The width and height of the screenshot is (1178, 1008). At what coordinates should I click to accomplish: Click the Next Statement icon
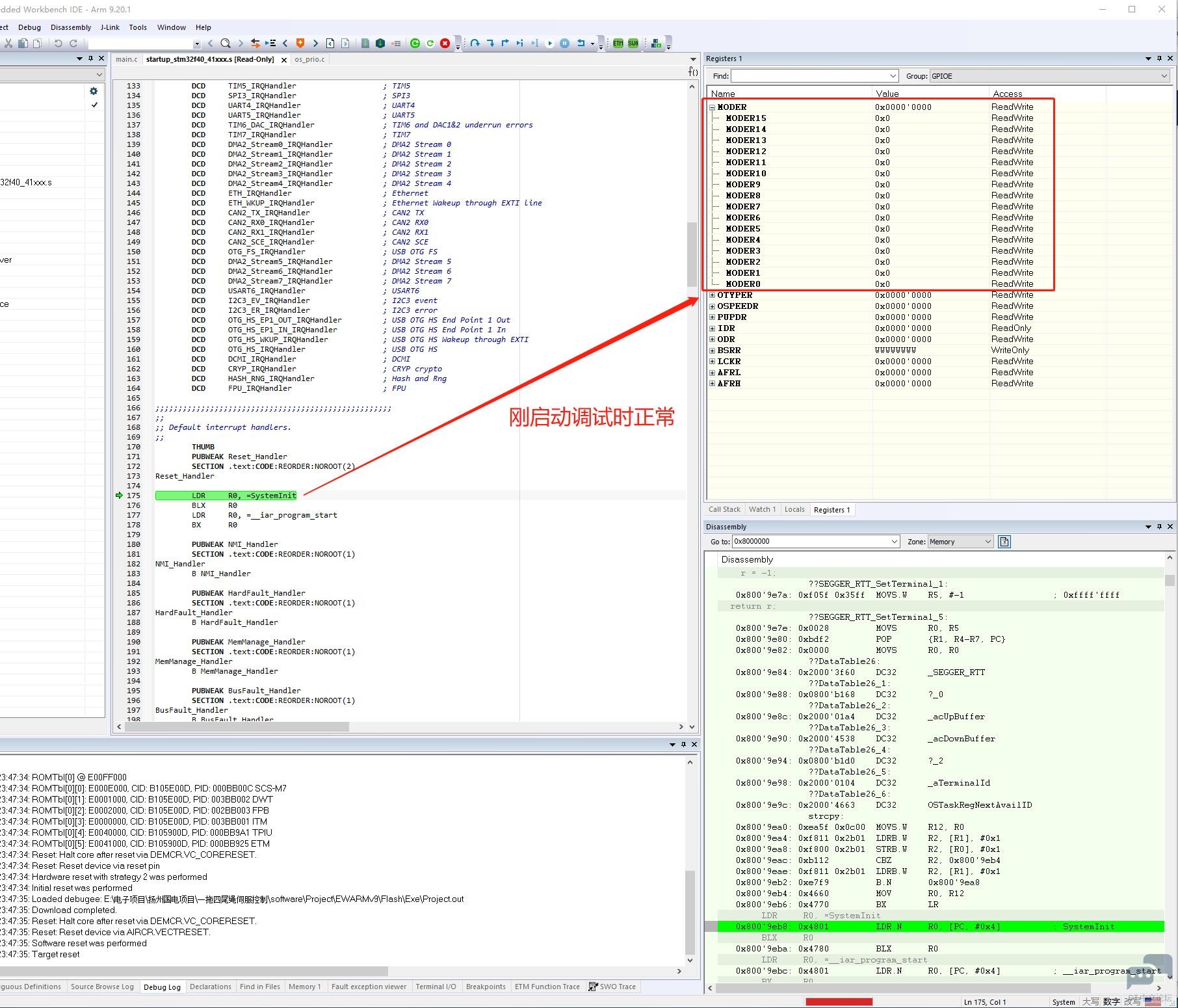[x=519, y=43]
